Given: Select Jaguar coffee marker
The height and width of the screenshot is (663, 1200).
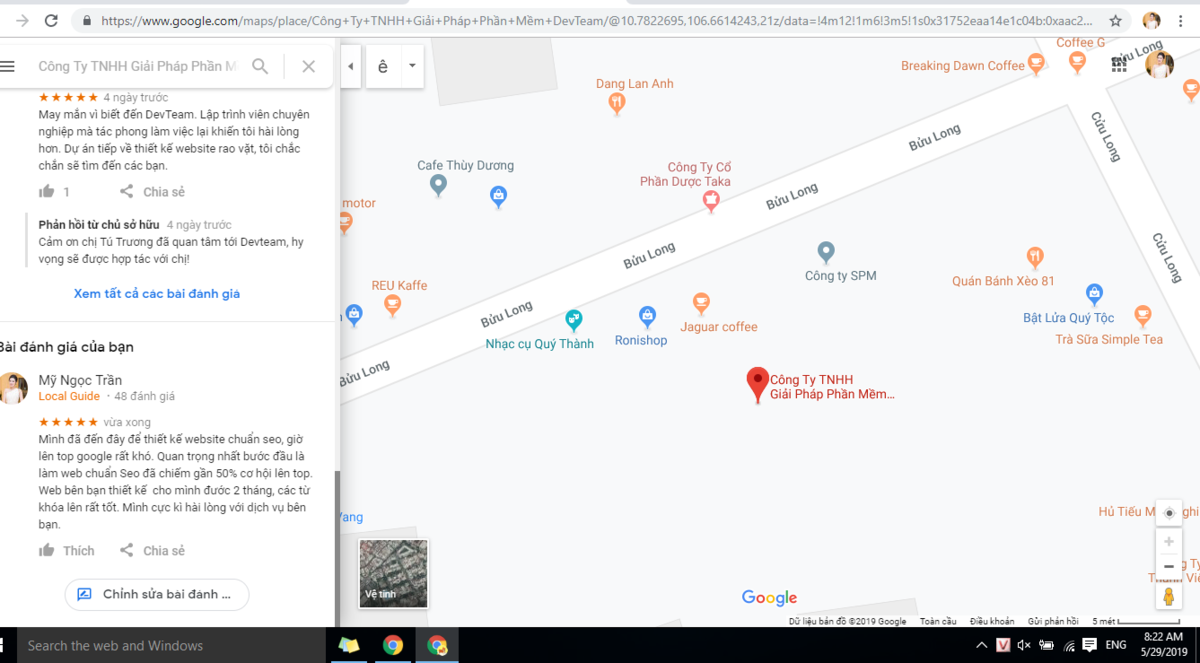Looking at the screenshot, I should [x=701, y=302].
